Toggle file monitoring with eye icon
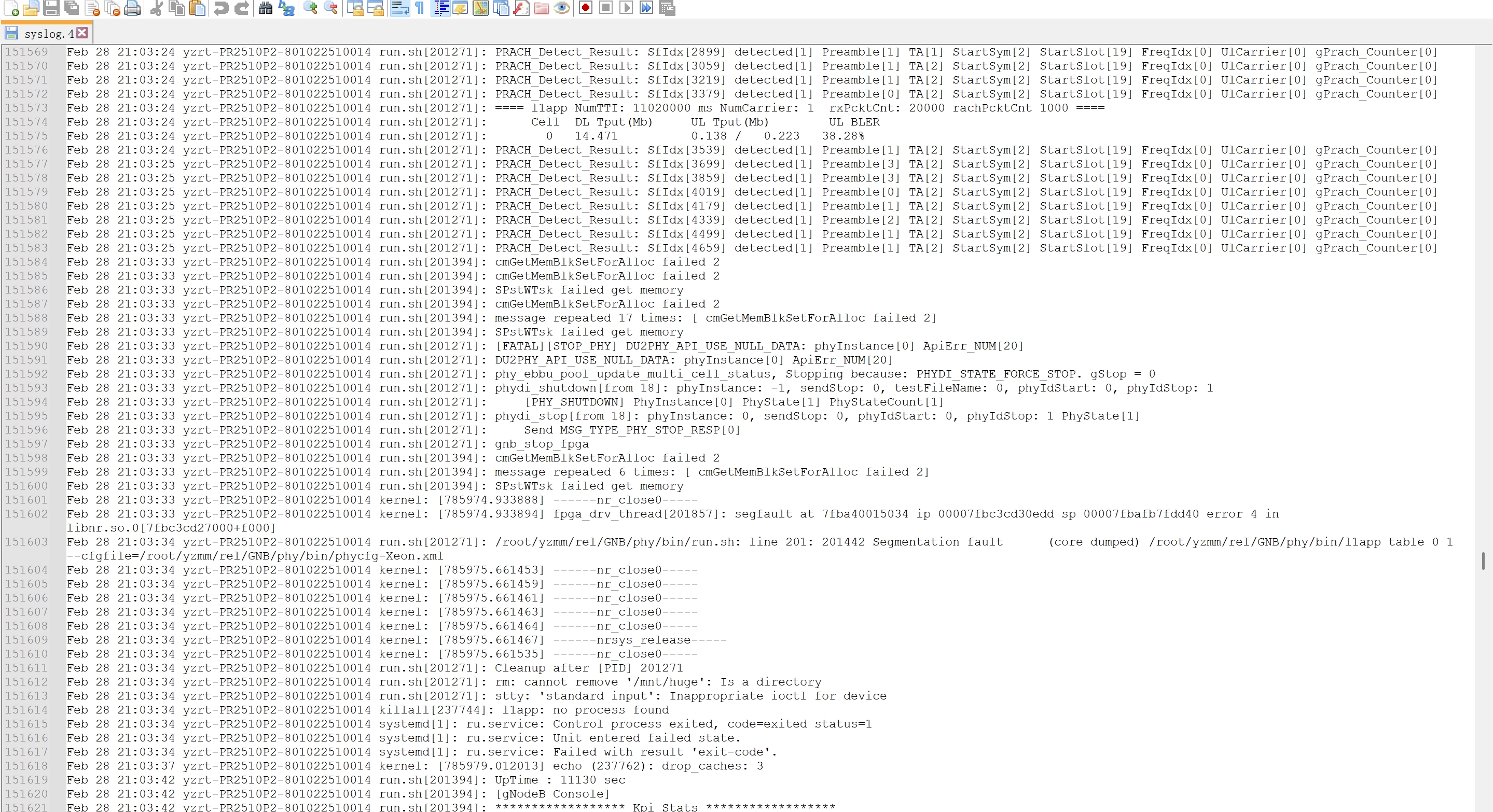This screenshot has height=812, width=1493. 562,8
